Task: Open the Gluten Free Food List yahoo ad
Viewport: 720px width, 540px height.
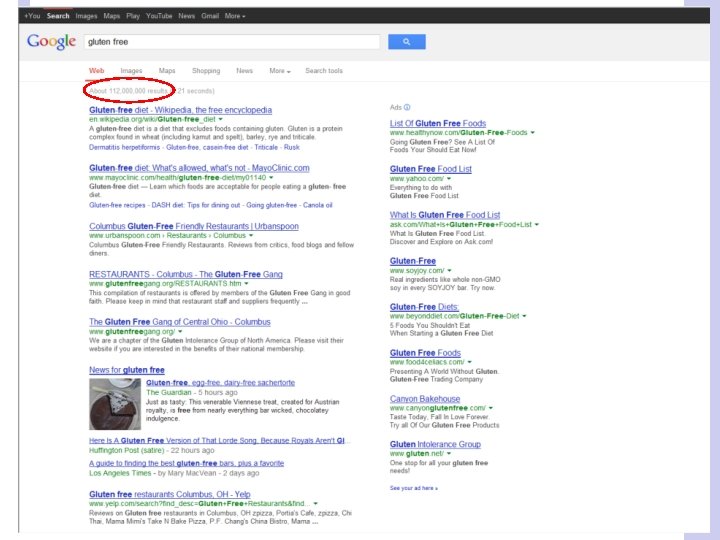Action: point(431,169)
